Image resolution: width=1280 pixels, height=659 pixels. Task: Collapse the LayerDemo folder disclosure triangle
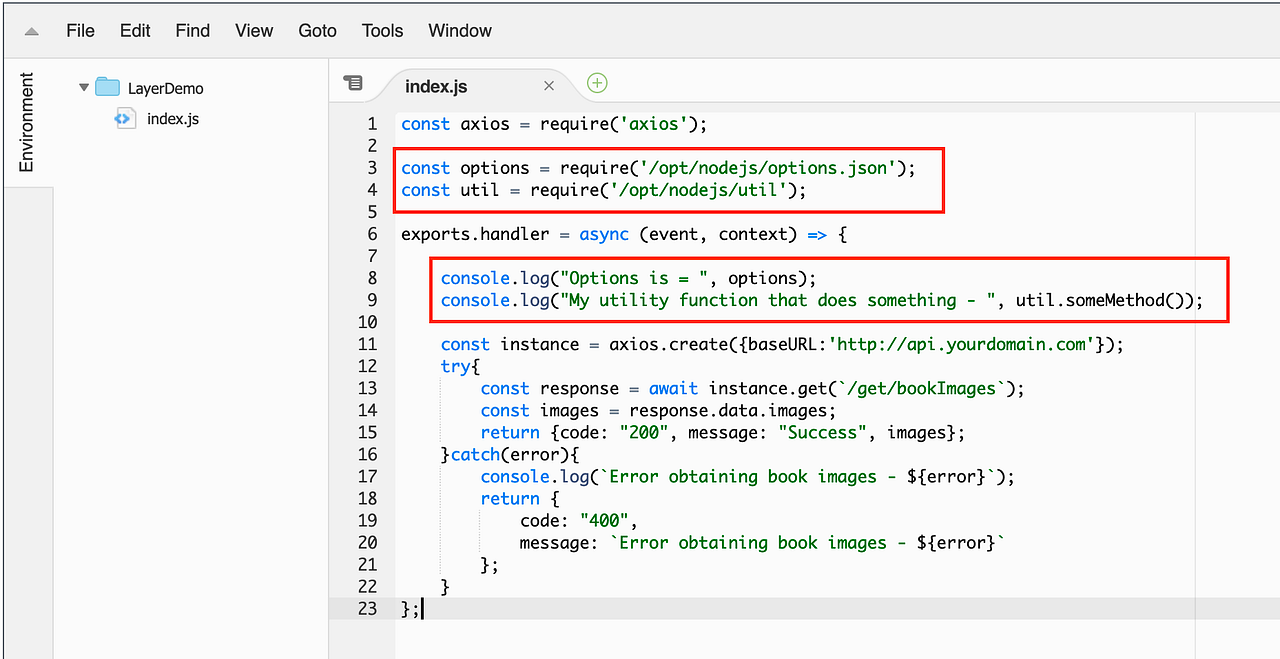click(x=84, y=87)
